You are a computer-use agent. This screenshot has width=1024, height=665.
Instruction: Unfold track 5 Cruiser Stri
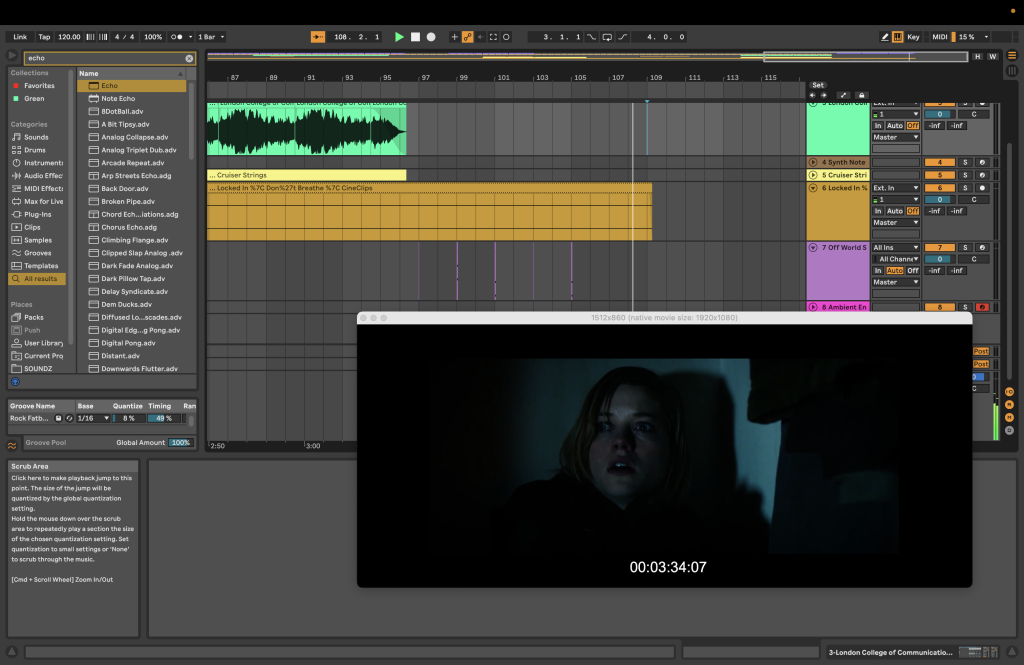[x=813, y=175]
